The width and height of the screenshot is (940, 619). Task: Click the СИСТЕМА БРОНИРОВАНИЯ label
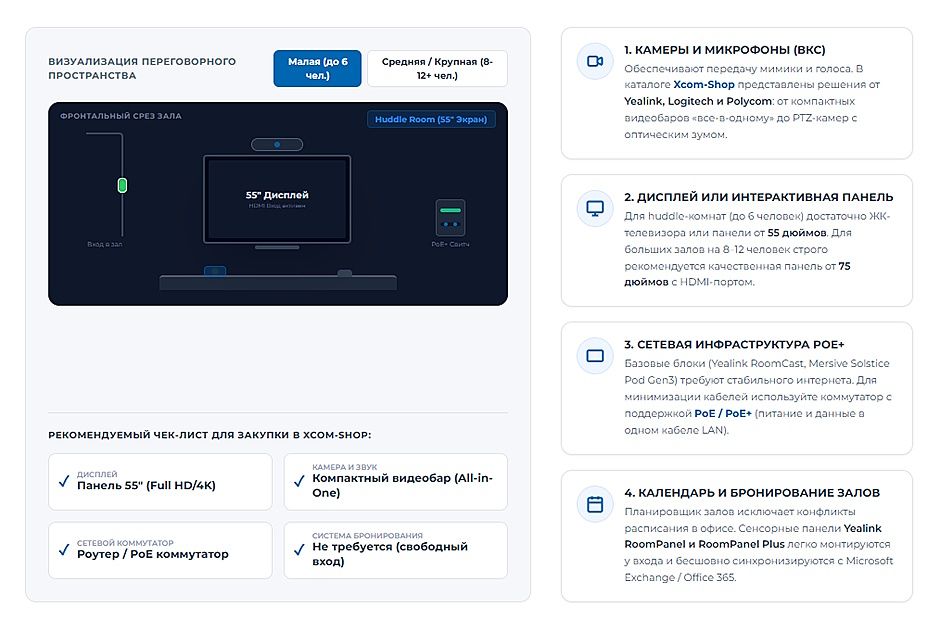coord(367,536)
